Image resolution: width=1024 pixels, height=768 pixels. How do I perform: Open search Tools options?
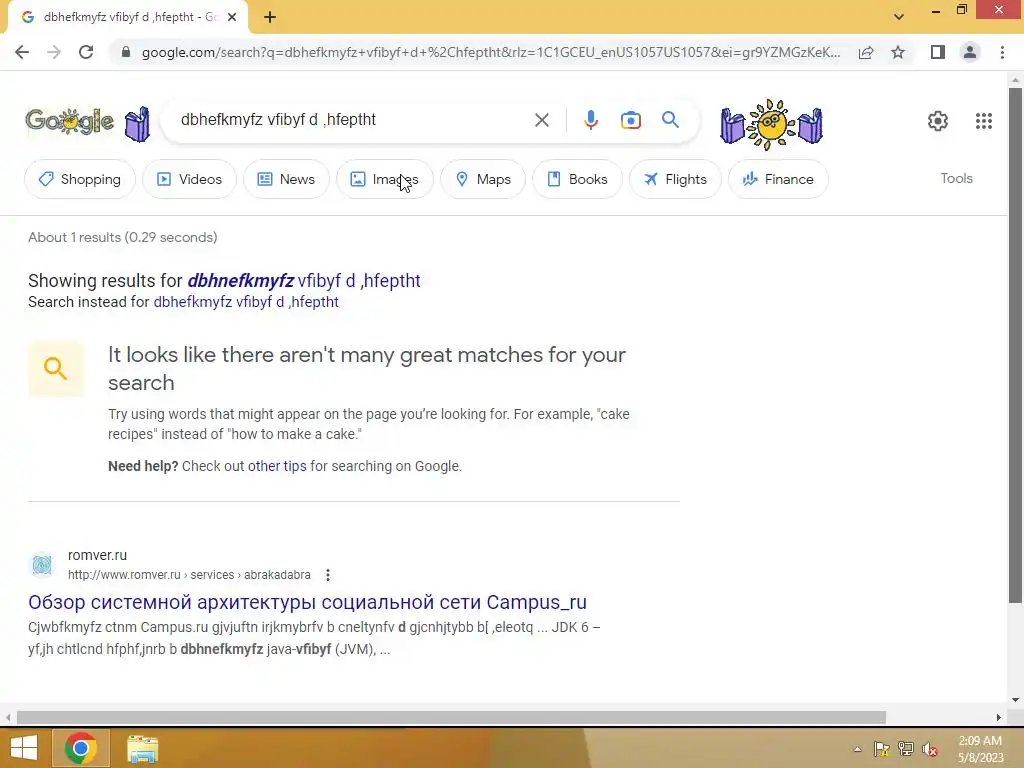click(x=956, y=178)
